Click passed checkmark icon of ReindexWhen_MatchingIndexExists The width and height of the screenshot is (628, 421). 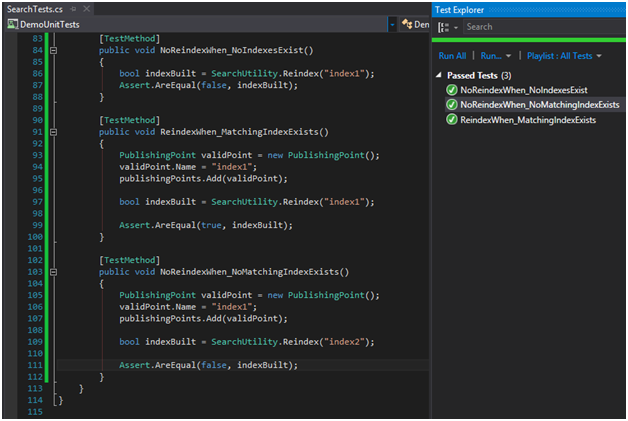(452, 120)
